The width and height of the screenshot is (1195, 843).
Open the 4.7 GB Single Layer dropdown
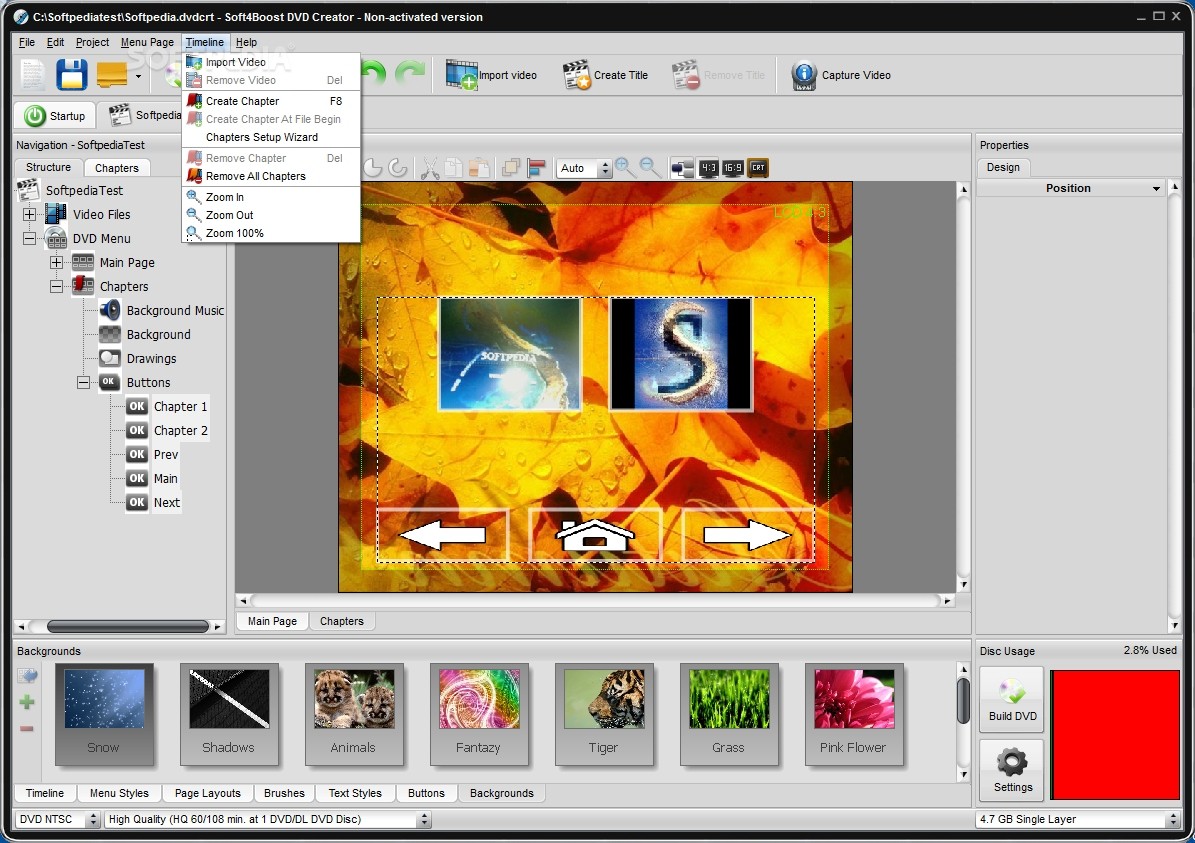click(x=1078, y=819)
